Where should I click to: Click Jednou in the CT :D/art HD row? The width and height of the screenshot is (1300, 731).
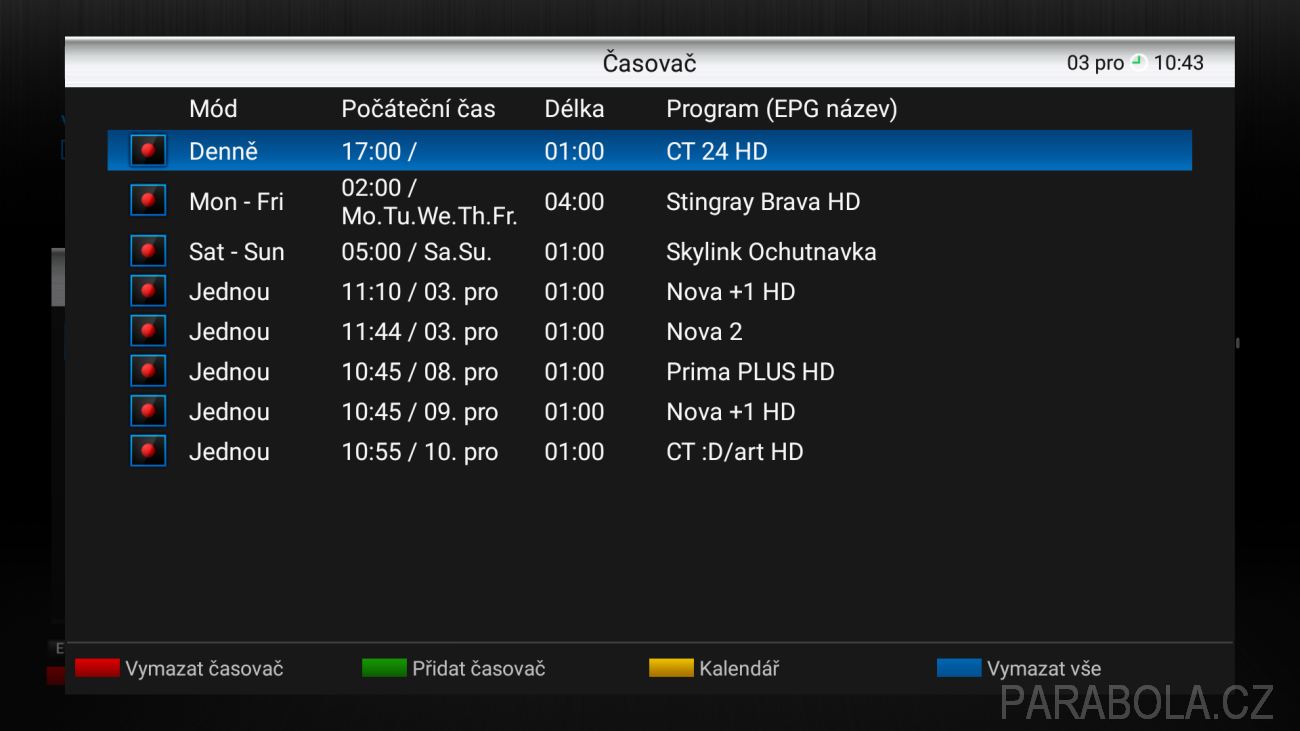pyautogui.click(x=229, y=451)
